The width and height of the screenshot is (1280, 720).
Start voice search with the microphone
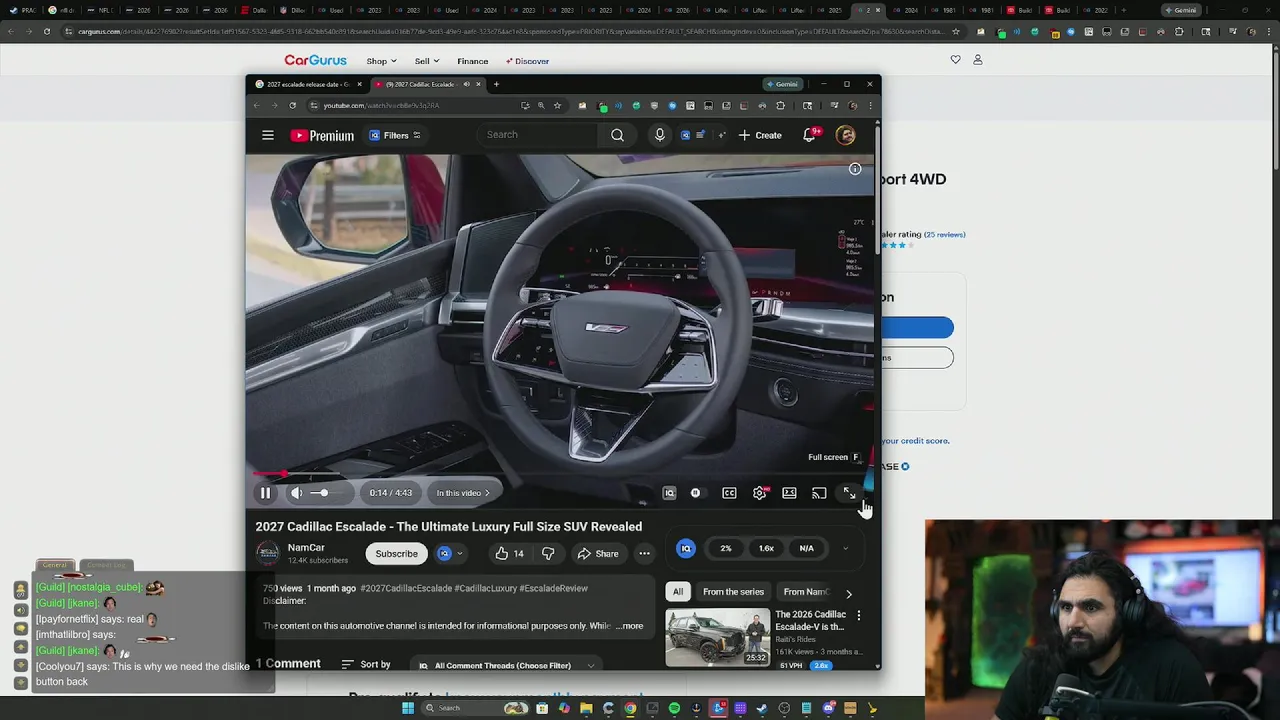click(659, 135)
